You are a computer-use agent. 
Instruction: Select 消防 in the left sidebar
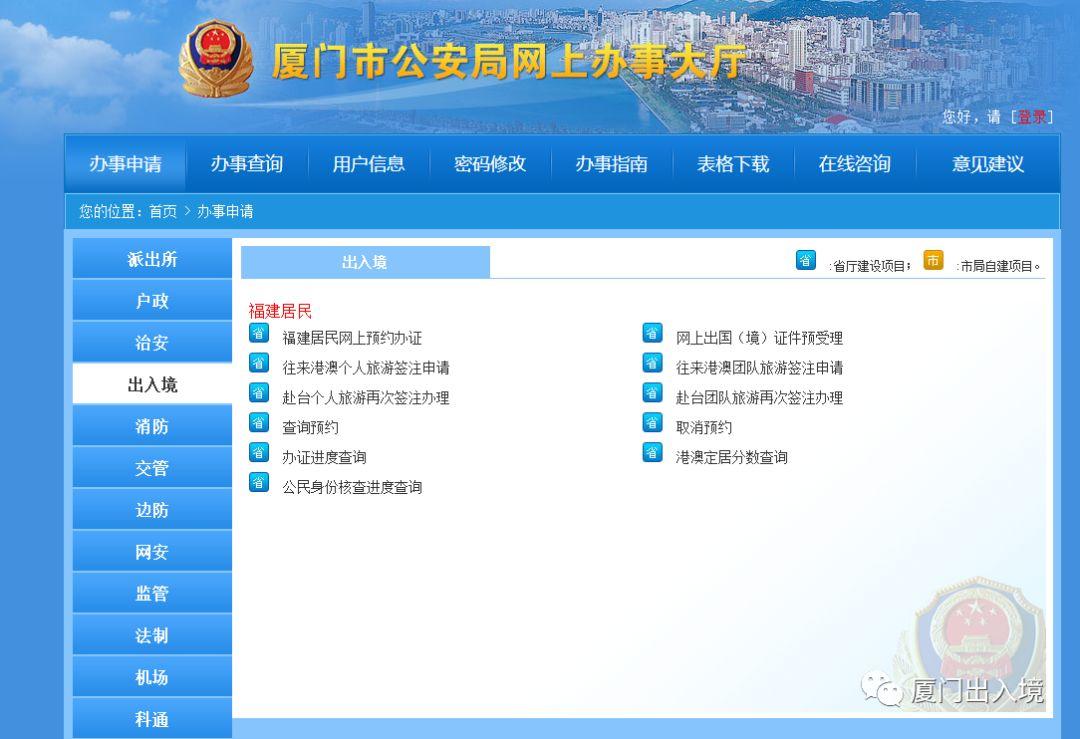point(152,426)
